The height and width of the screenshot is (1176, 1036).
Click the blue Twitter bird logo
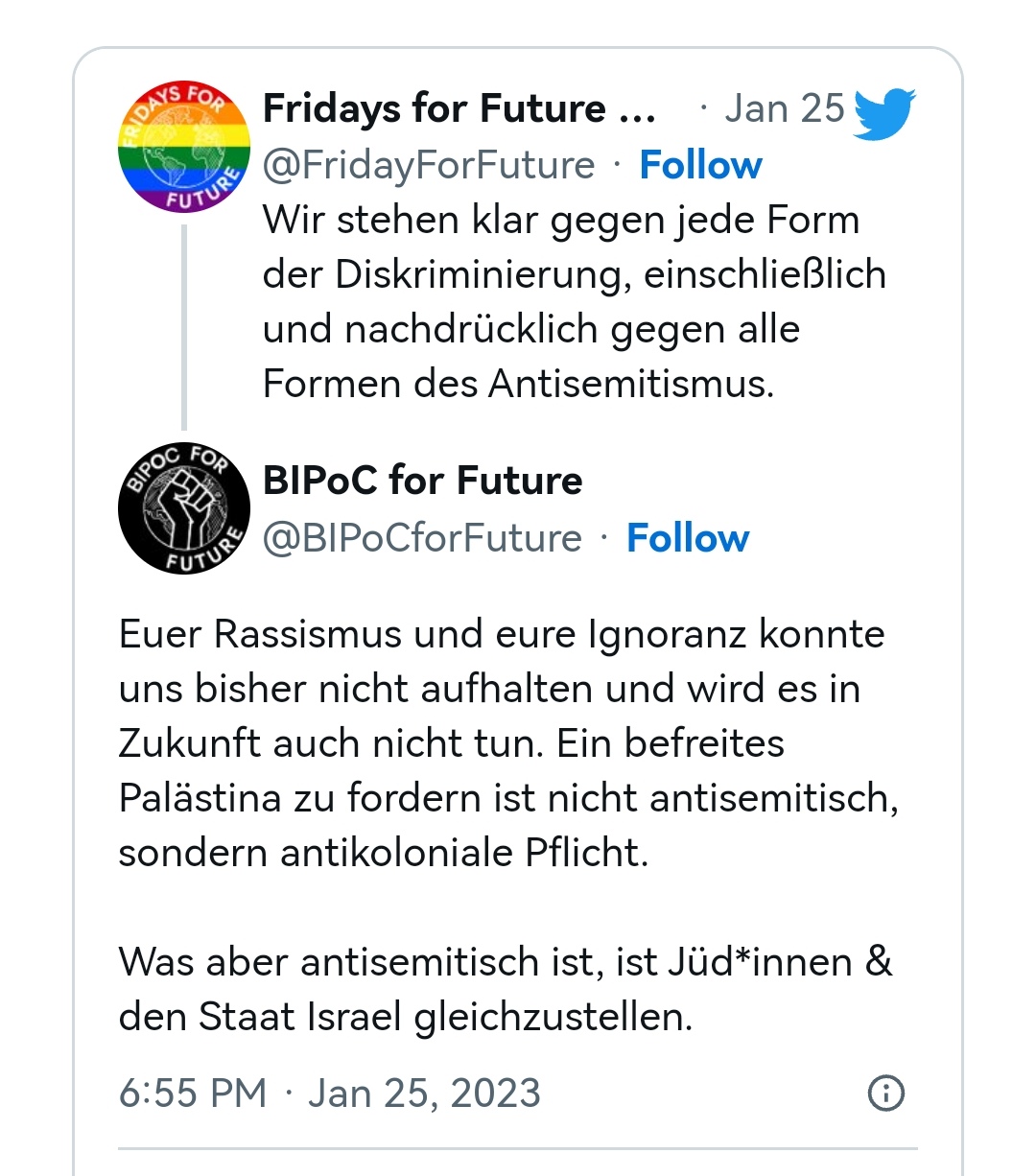(x=884, y=113)
